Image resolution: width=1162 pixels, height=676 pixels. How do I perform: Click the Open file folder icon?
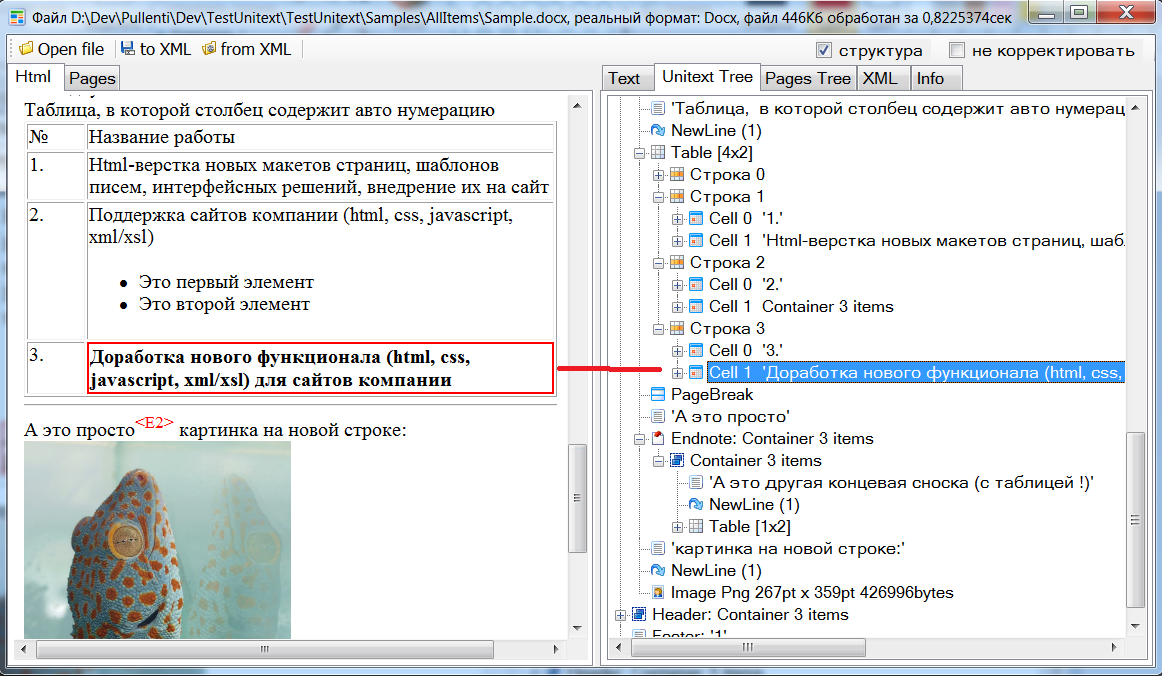point(26,49)
